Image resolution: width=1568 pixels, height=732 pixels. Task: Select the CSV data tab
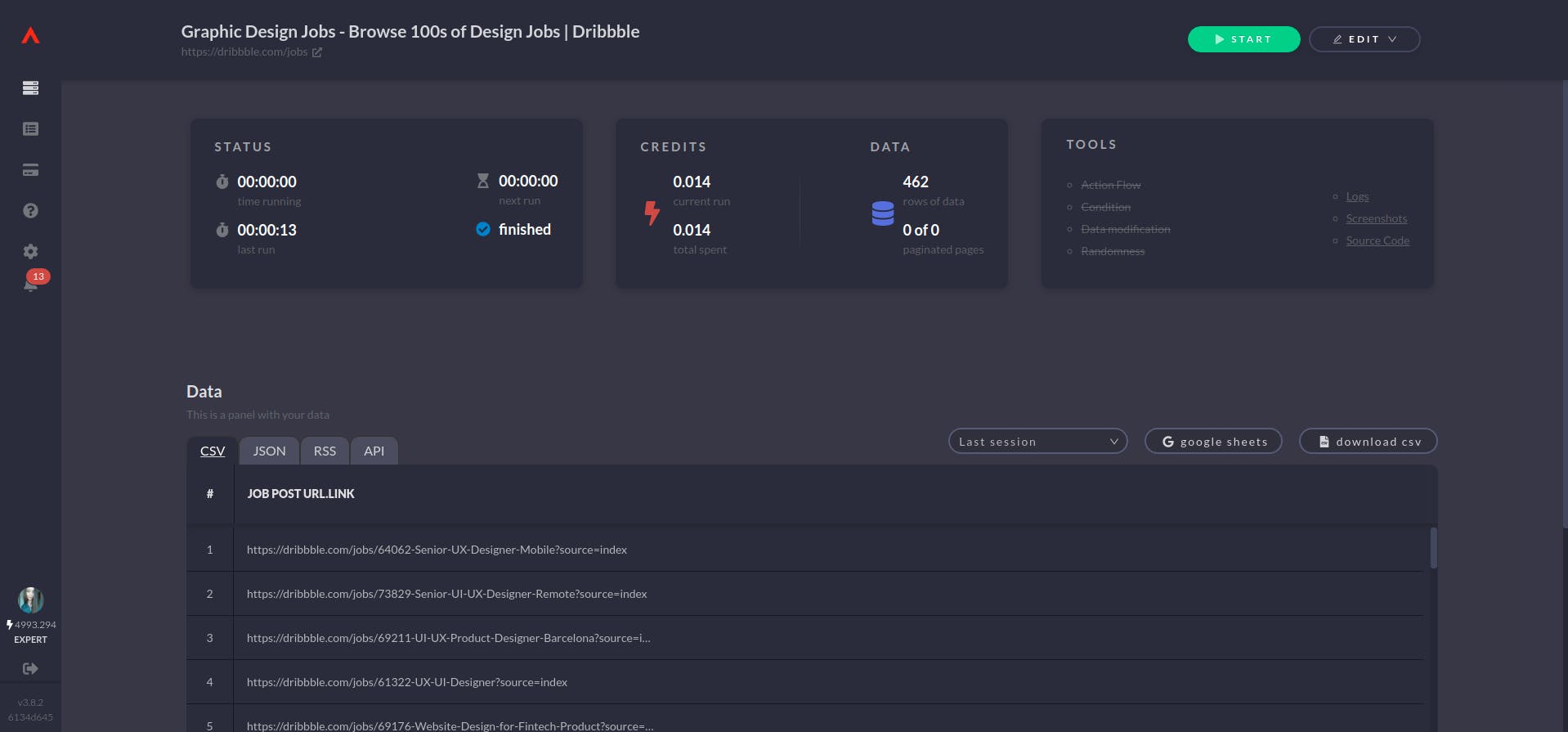pyautogui.click(x=213, y=451)
